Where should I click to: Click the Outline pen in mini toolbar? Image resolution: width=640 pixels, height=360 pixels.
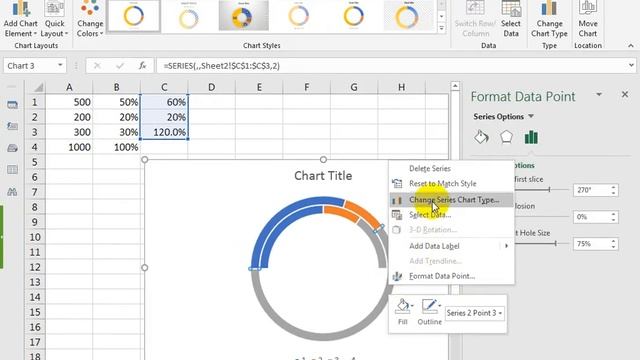pyautogui.click(x=429, y=306)
